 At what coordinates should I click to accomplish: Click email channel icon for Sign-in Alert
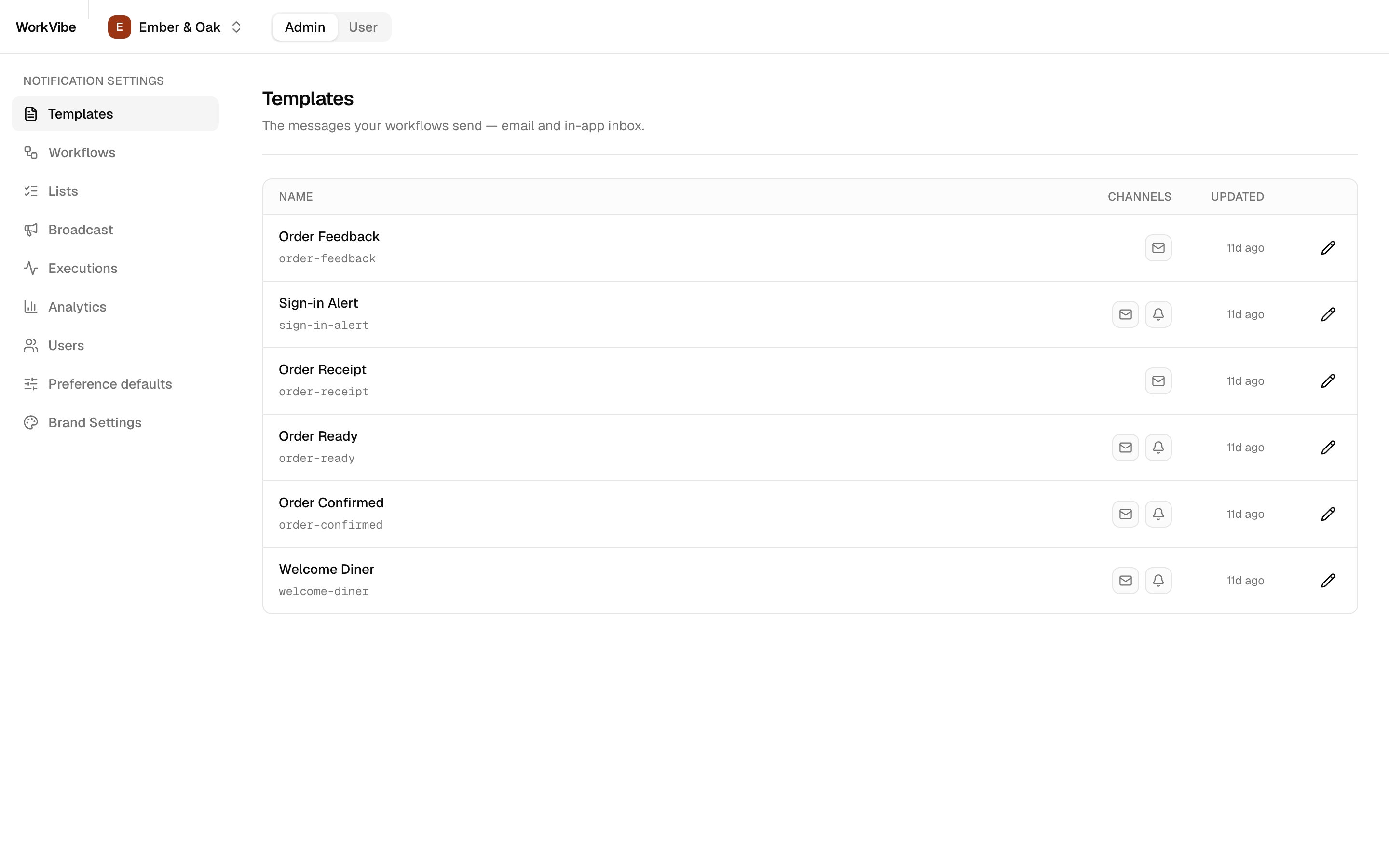pos(1125,314)
